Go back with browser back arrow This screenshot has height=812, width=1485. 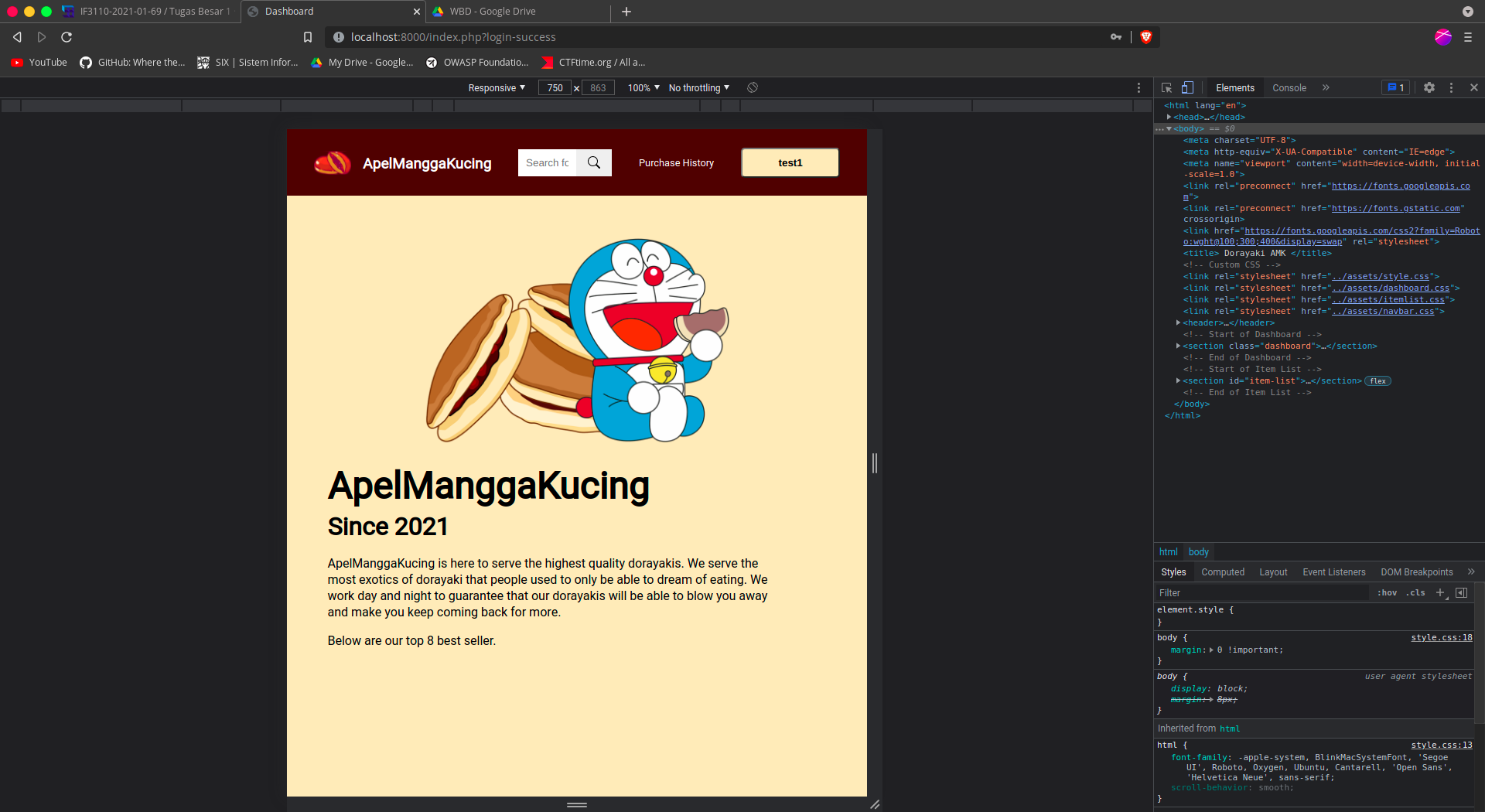coord(17,37)
